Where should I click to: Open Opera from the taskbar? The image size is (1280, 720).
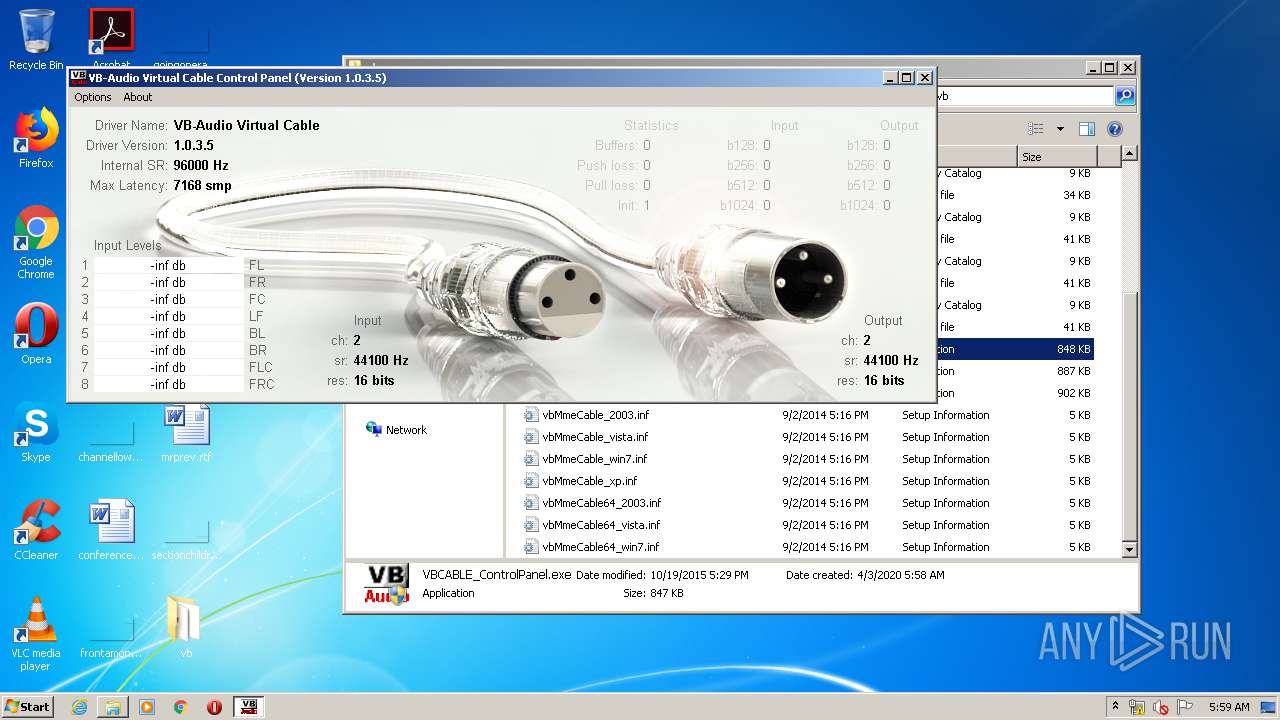[x=214, y=707]
